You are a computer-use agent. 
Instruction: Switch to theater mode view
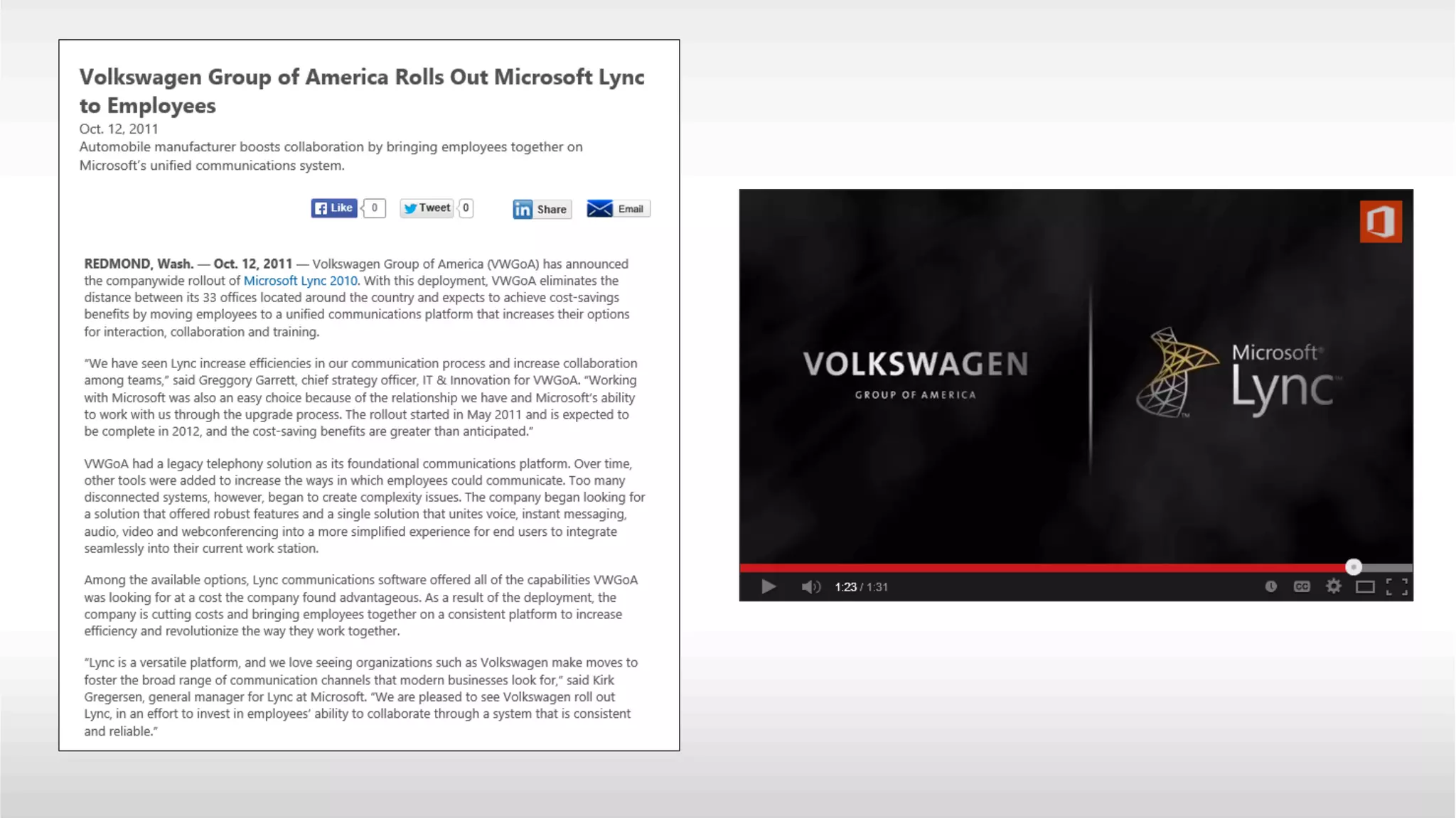(x=1365, y=587)
